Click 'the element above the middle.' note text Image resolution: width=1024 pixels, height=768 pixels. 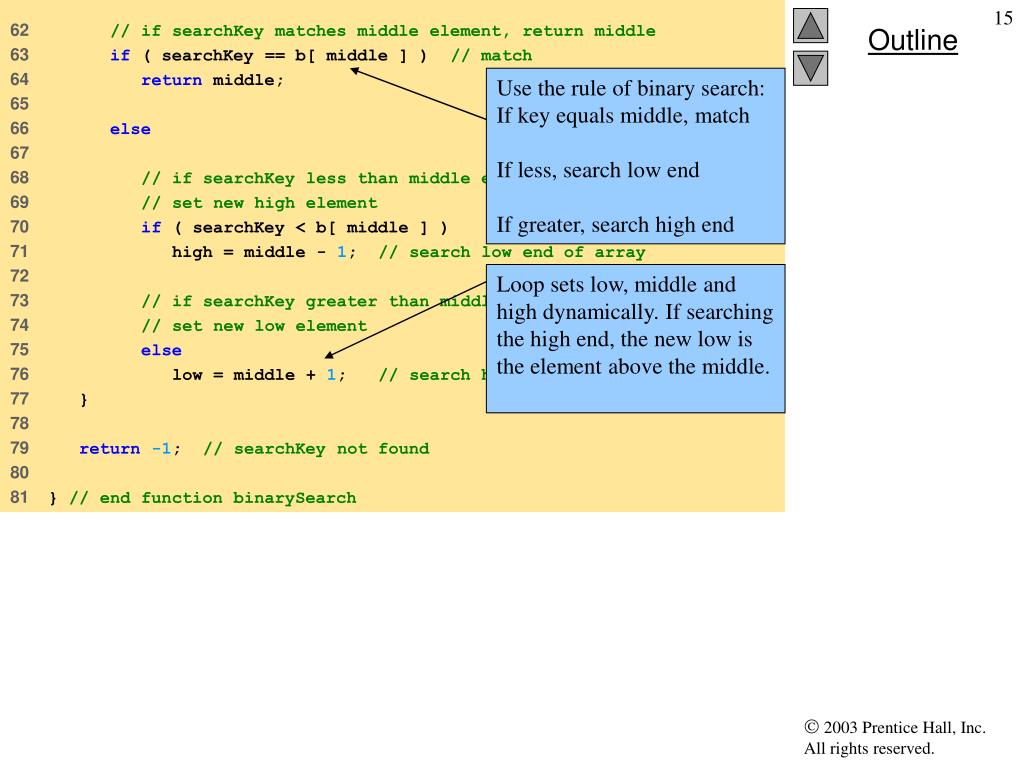coord(633,366)
